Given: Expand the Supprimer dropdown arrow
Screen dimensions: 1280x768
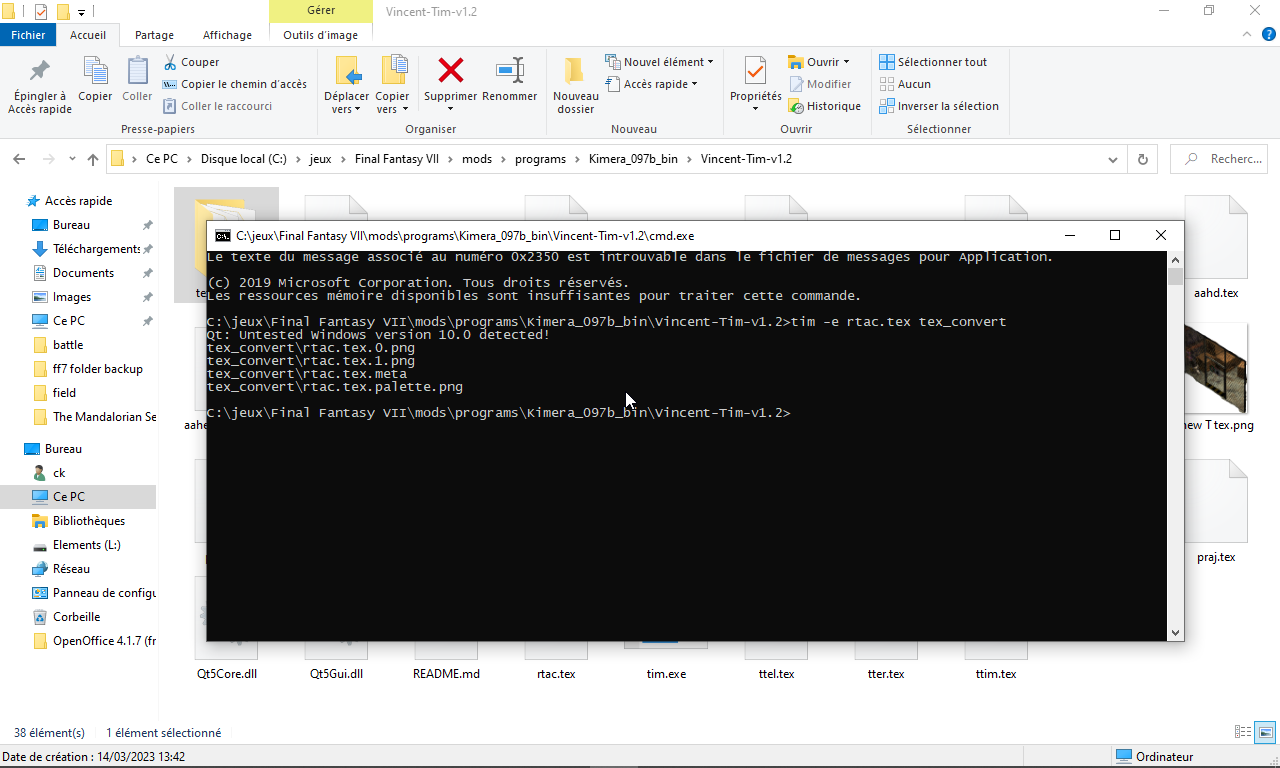Looking at the screenshot, I should (450, 109).
